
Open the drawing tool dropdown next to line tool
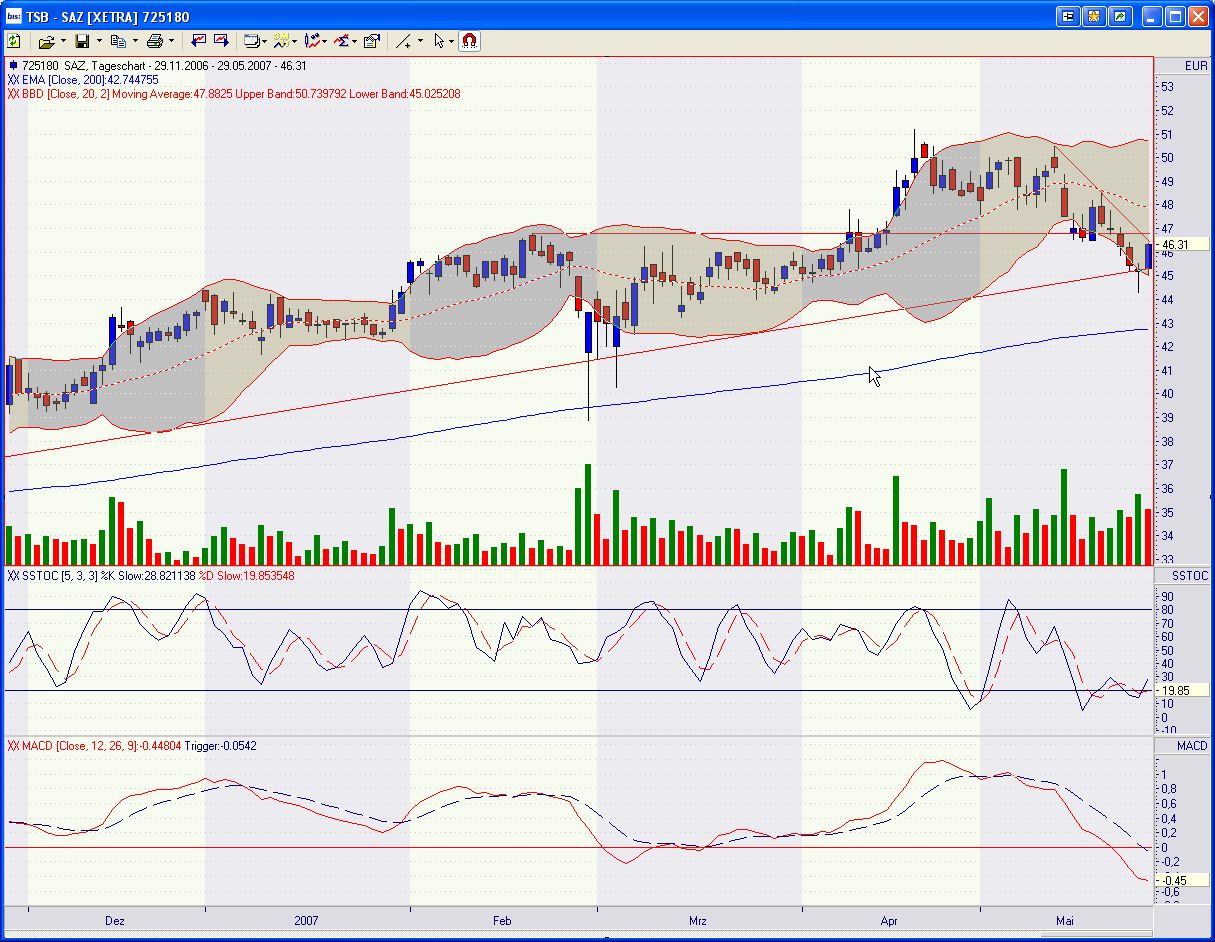point(420,41)
